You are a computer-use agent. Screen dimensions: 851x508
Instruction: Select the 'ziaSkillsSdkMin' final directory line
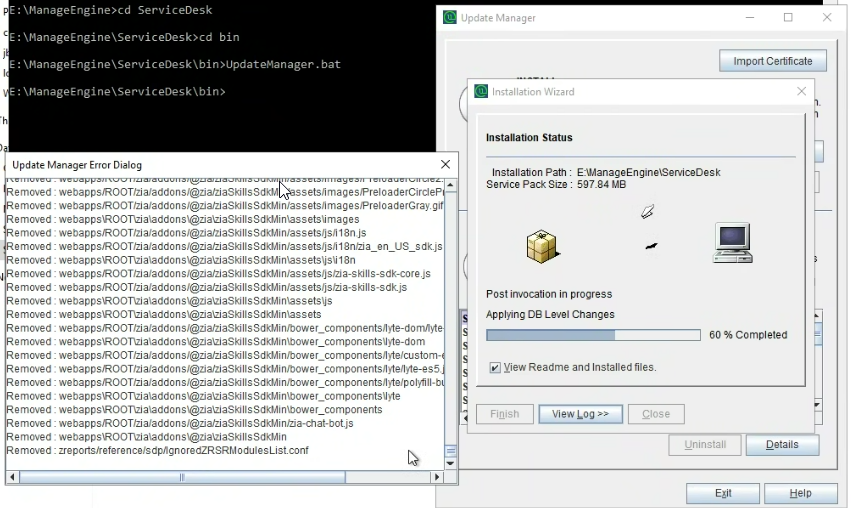coord(147,436)
